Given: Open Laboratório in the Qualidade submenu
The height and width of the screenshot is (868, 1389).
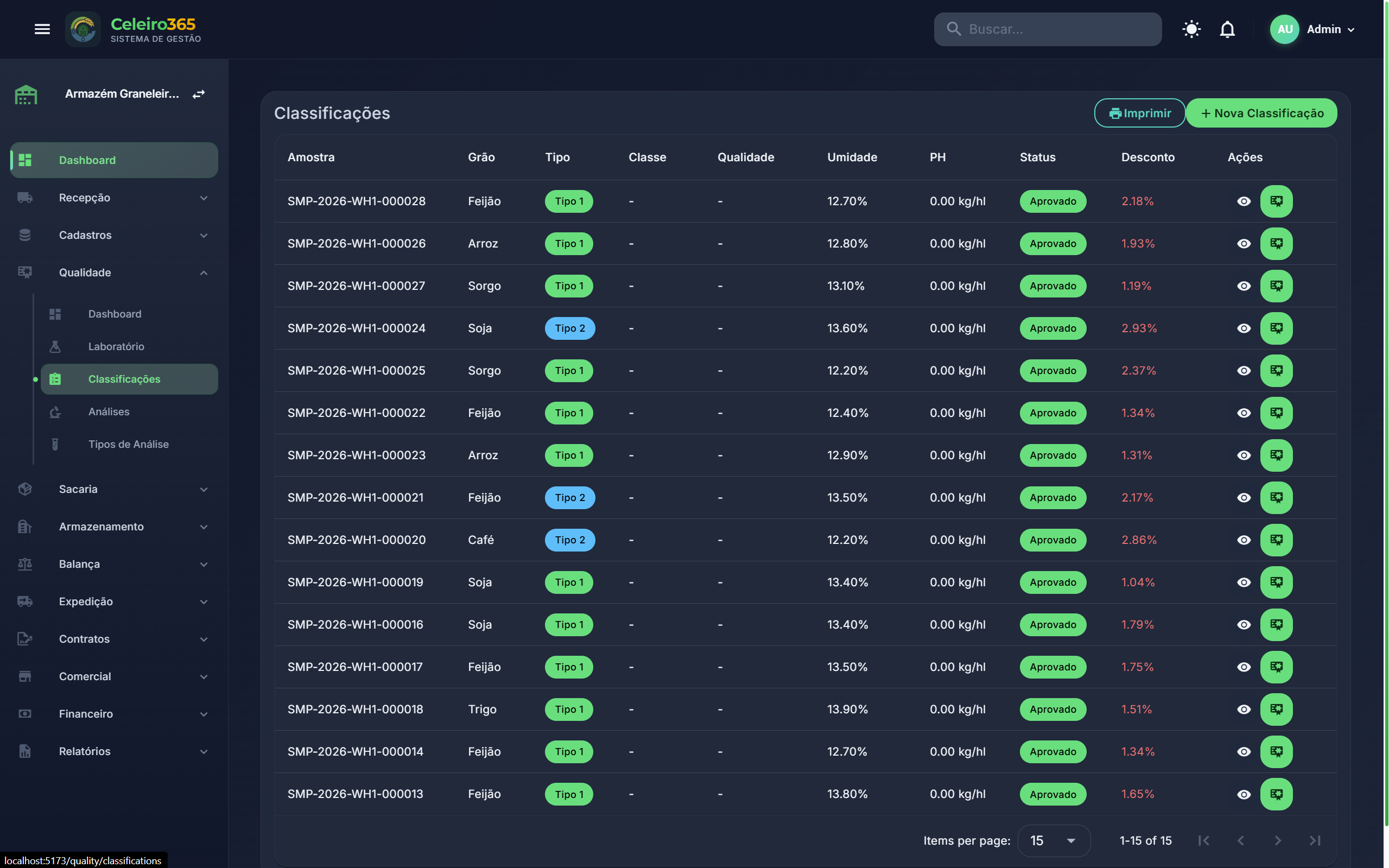Looking at the screenshot, I should (x=116, y=347).
